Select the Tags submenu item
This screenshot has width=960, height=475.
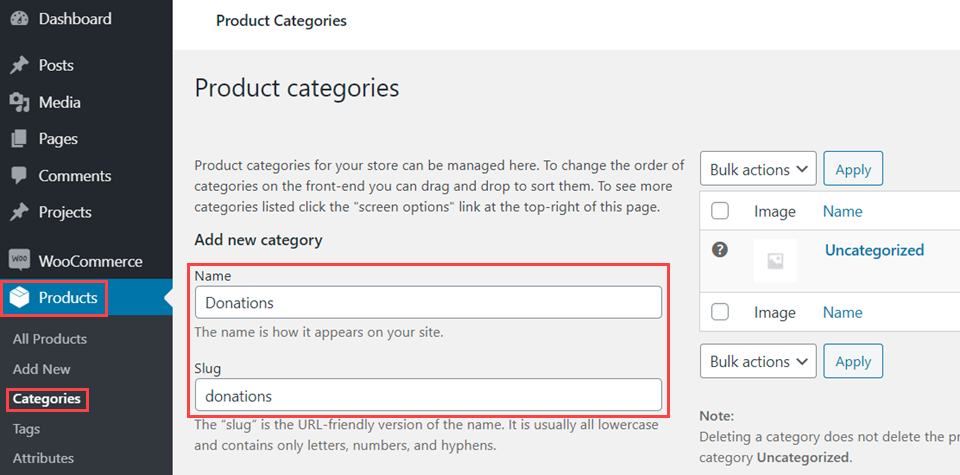point(27,428)
